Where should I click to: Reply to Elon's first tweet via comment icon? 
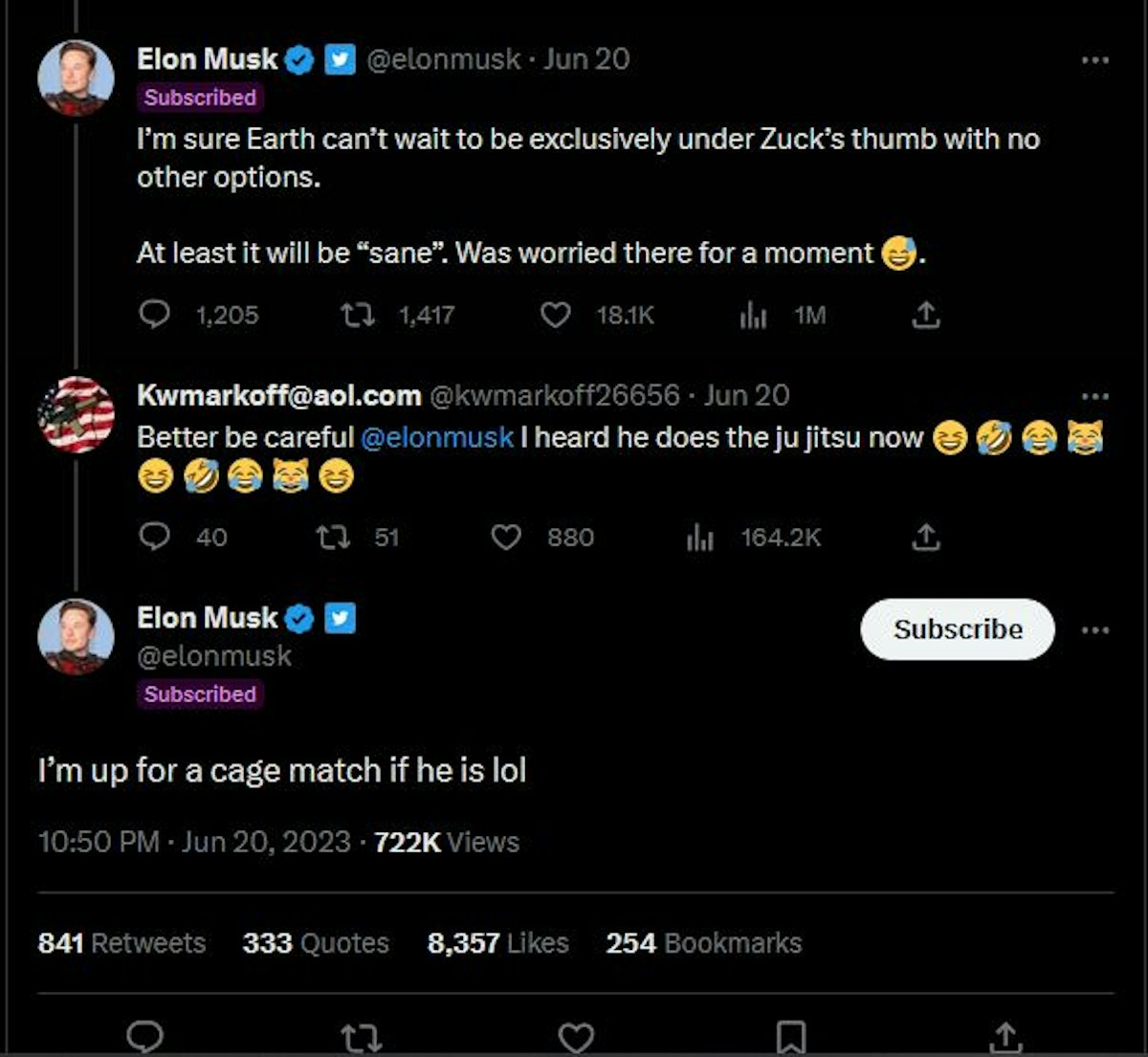154,315
